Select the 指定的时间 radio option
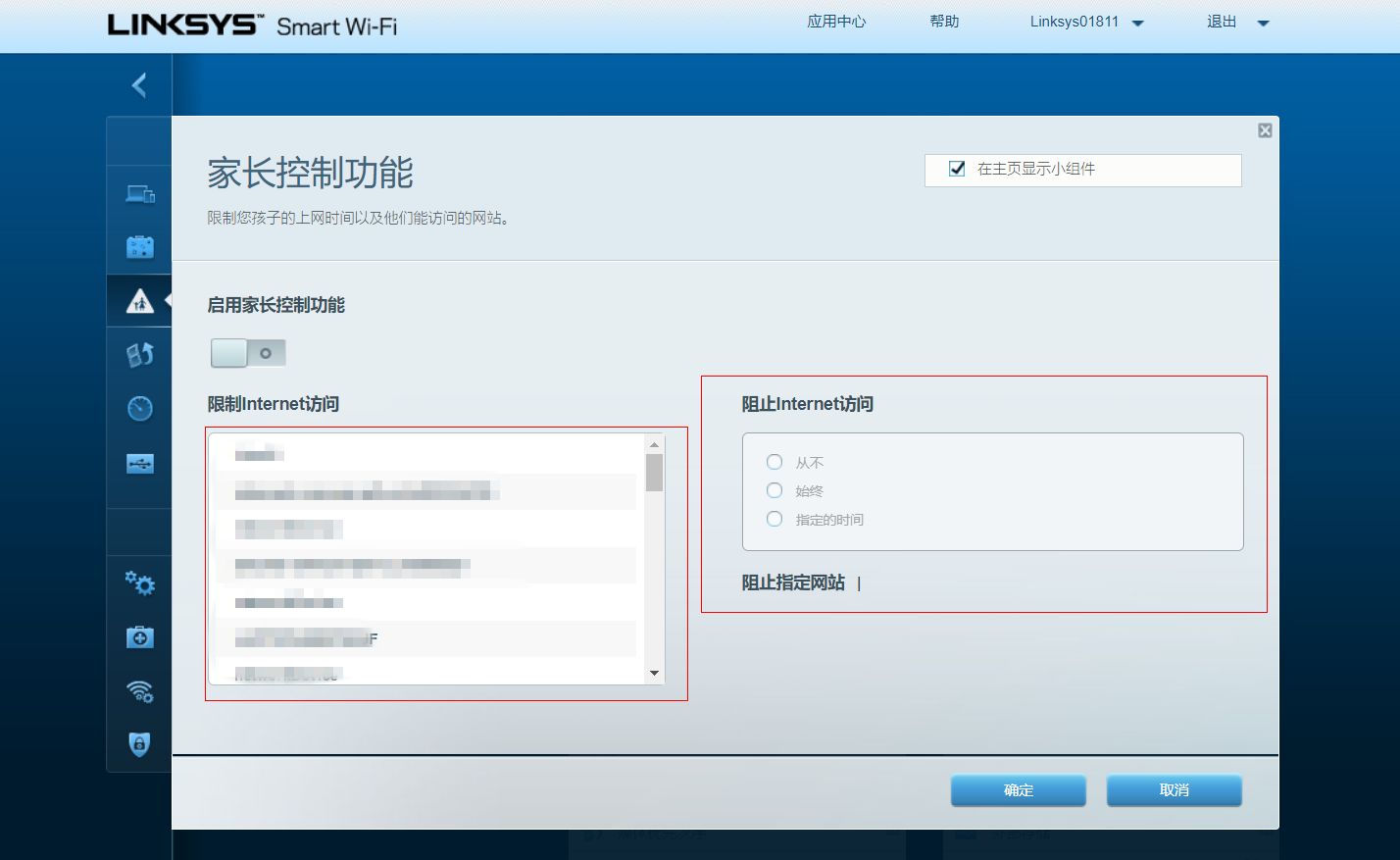Viewport: 1400px width, 860px height. coord(775,519)
